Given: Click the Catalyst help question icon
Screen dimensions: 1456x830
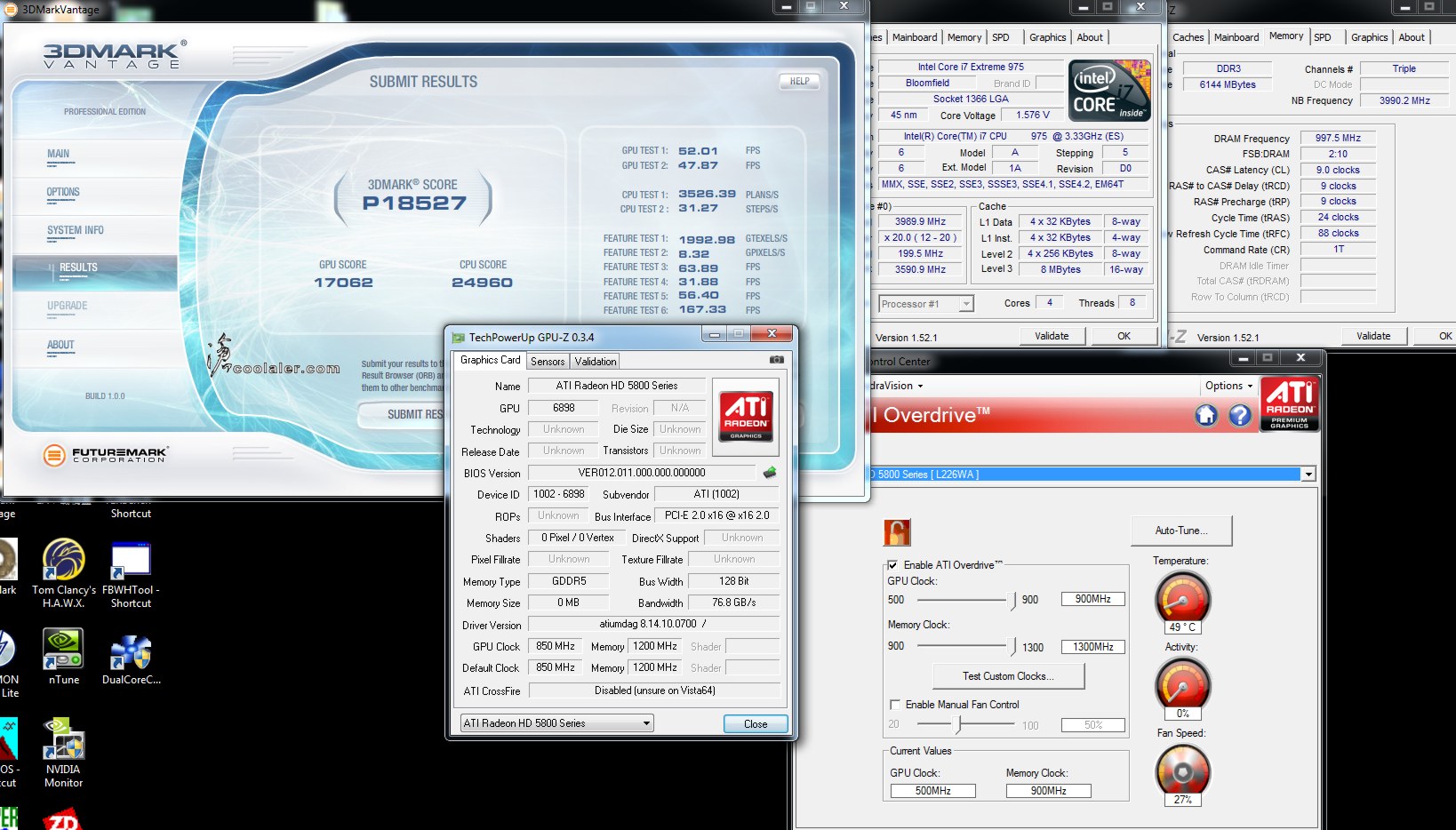Looking at the screenshot, I should click(1240, 415).
